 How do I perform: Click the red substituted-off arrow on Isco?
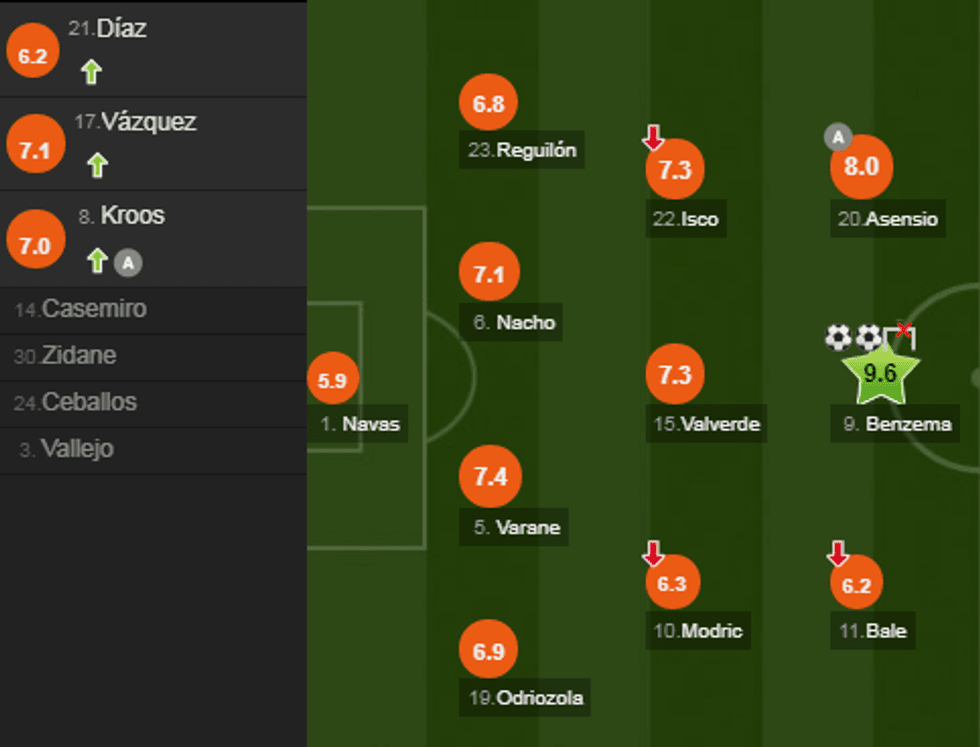point(653,138)
